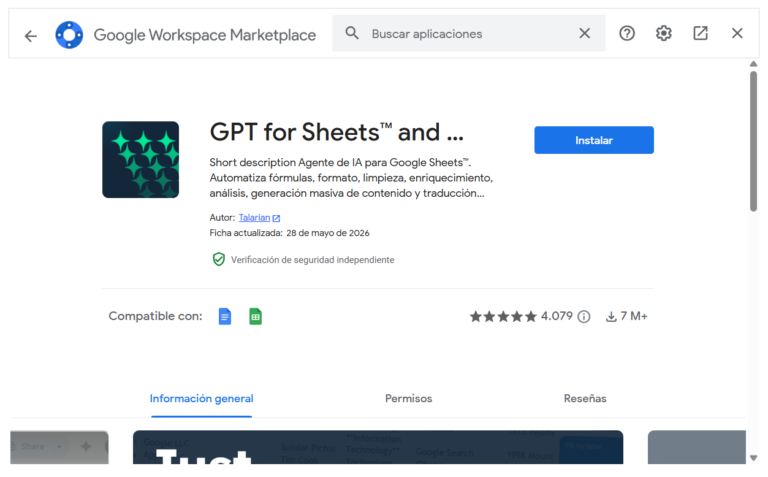This screenshot has width=768, height=477.
Task: Open the Talarian author link
Action: pyautogui.click(x=254, y=217)
